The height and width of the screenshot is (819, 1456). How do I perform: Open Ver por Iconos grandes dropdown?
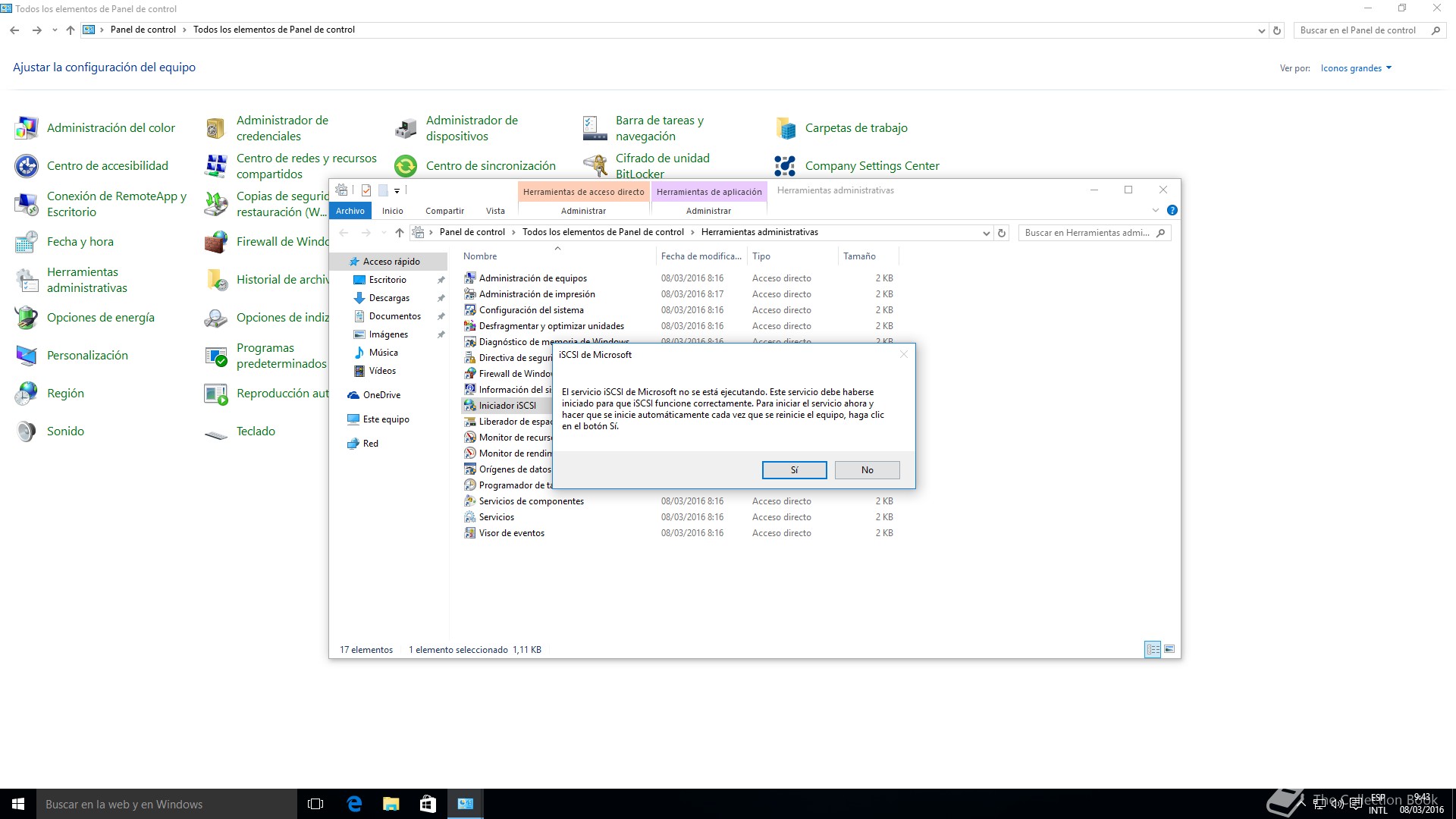(1356, 68)
